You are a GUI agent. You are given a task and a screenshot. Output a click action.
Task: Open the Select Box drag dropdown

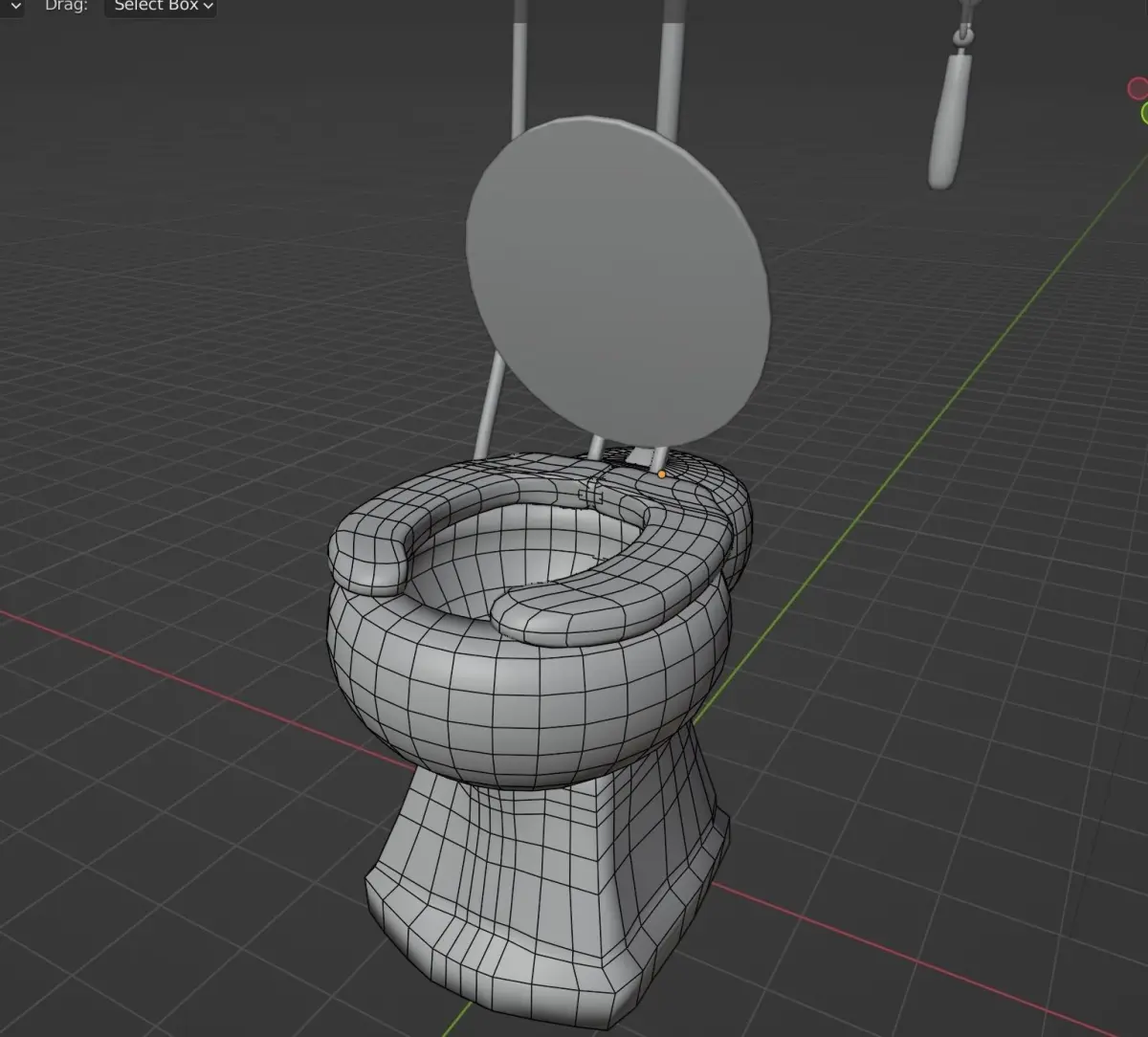point(160,6)
